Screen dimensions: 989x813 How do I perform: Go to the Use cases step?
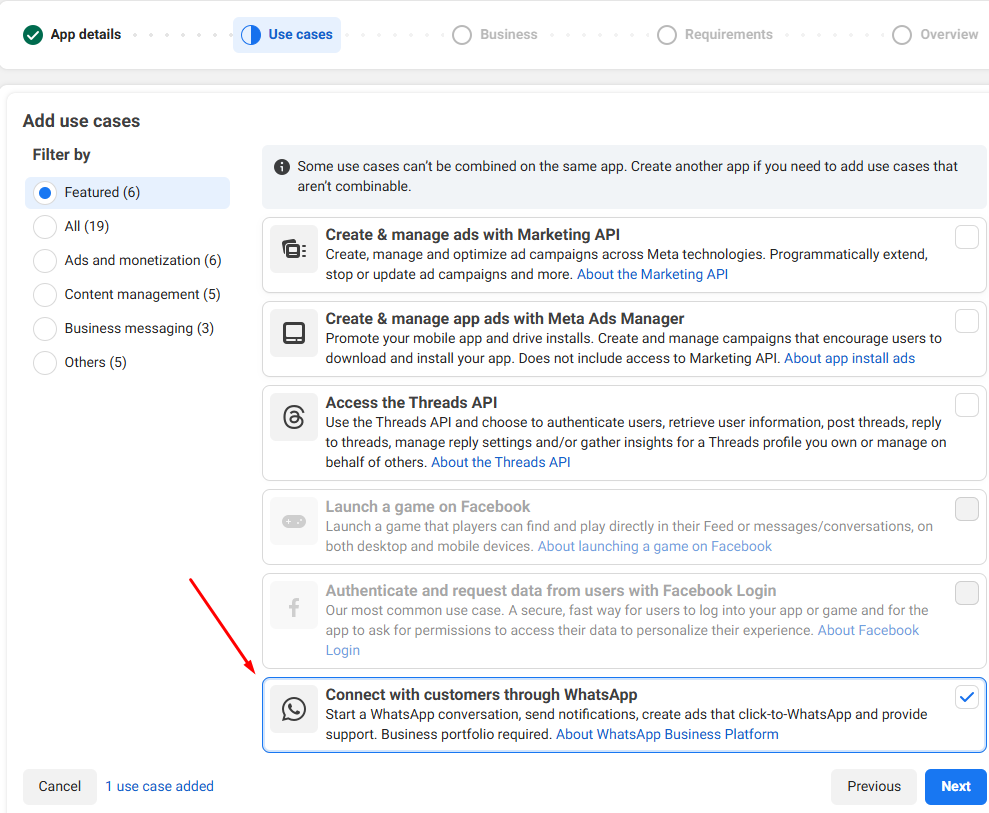(287, 35)
